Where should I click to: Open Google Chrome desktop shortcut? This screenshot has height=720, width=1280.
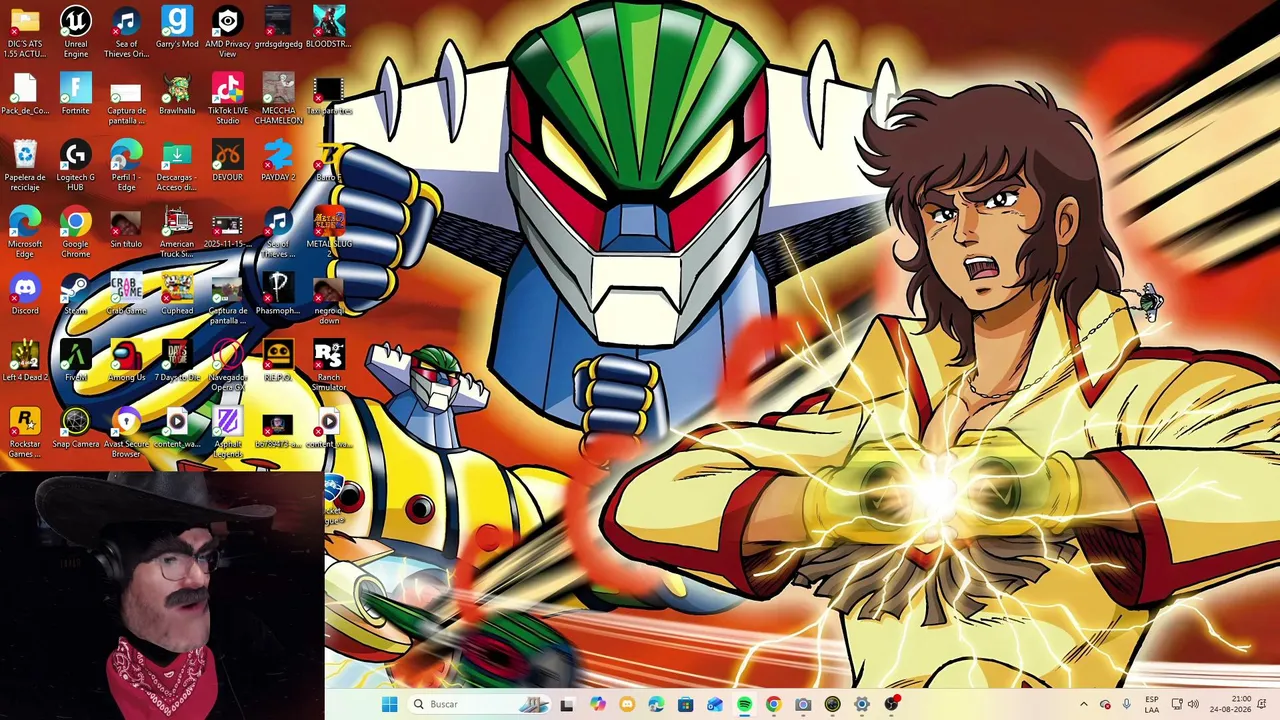75,232
